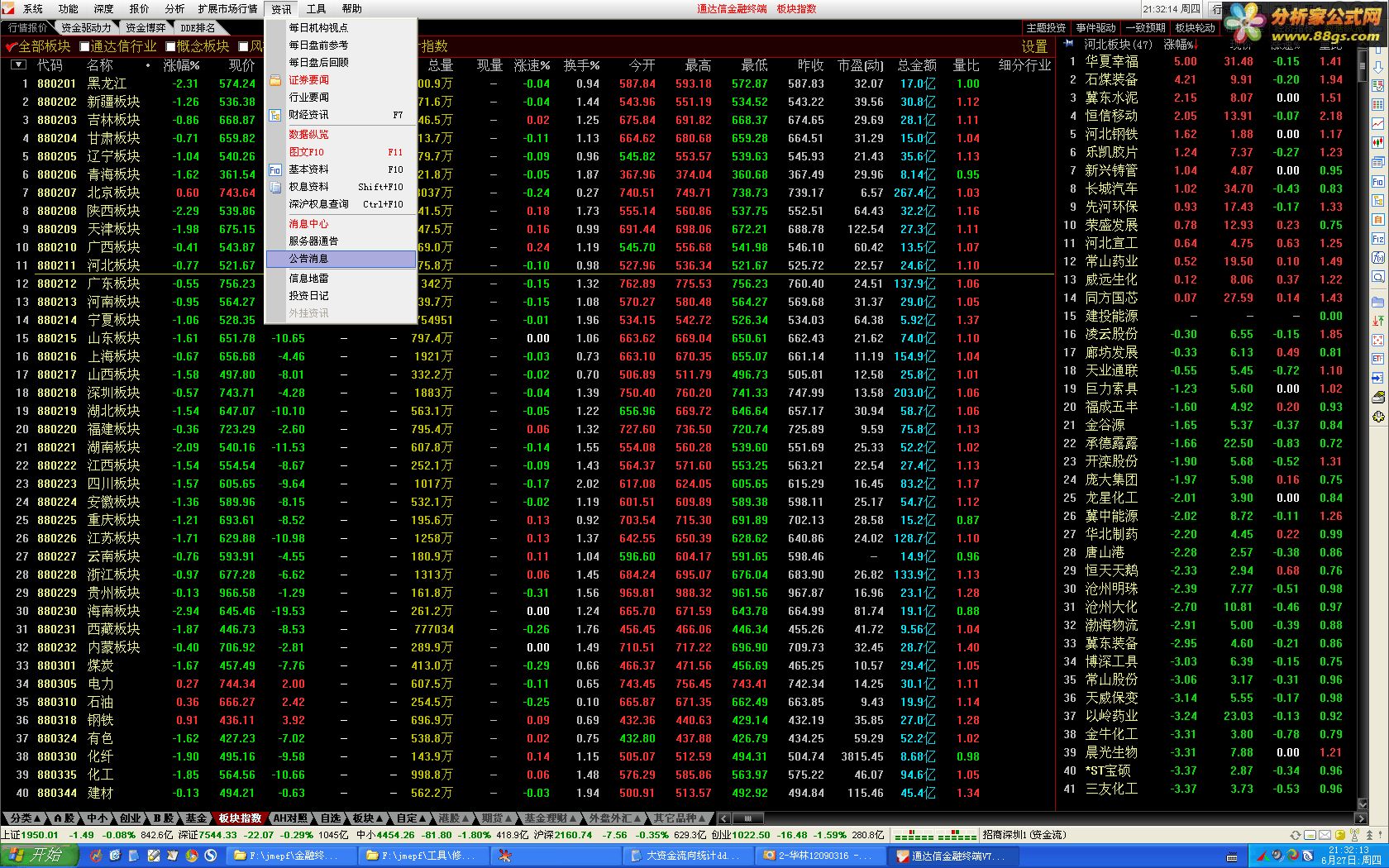Image resolution: width=1389 pixels, height=868 pixels.
Task: Select the checked 全部板块 option
Action: tap(38, 46)
